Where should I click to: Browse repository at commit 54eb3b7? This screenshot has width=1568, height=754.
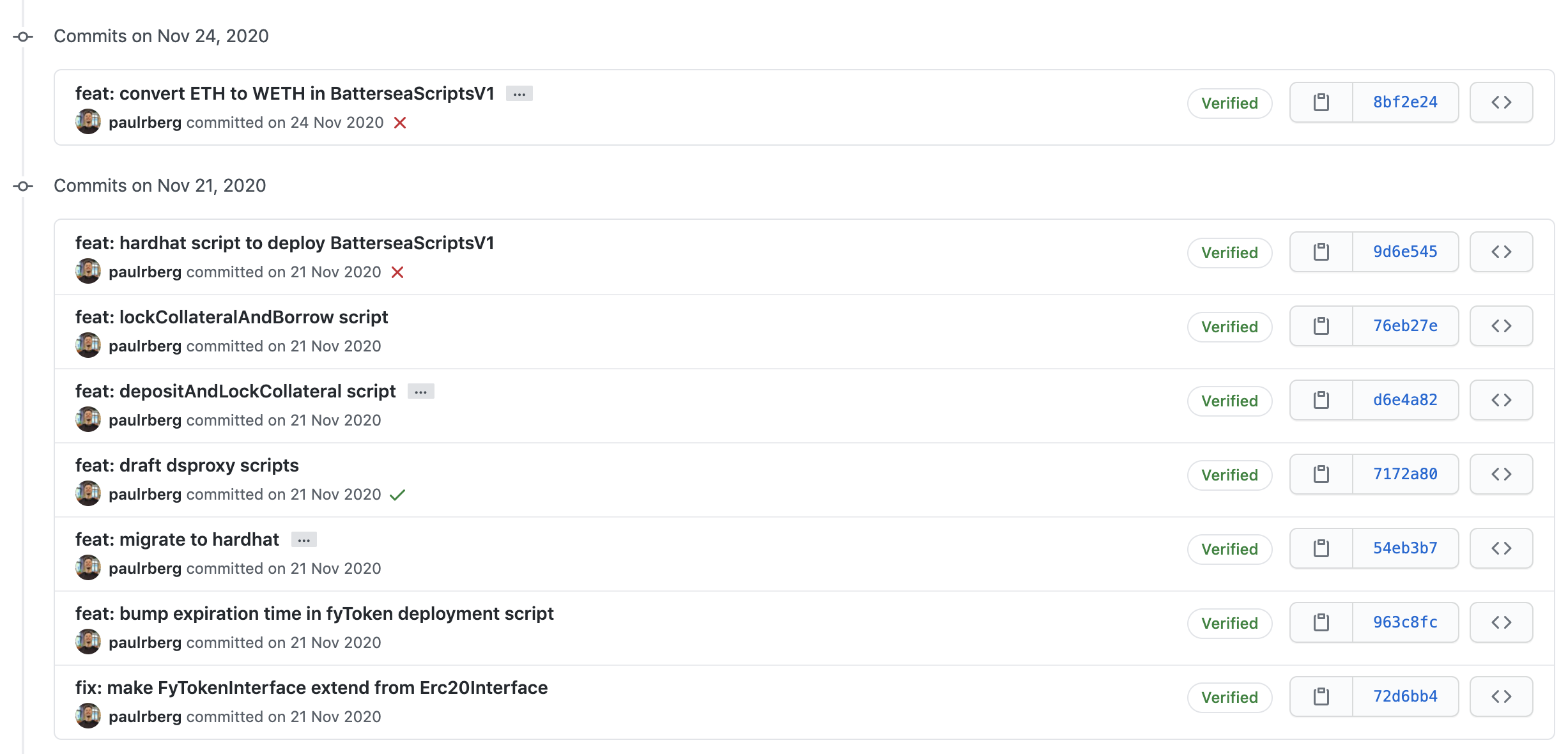1501,548
